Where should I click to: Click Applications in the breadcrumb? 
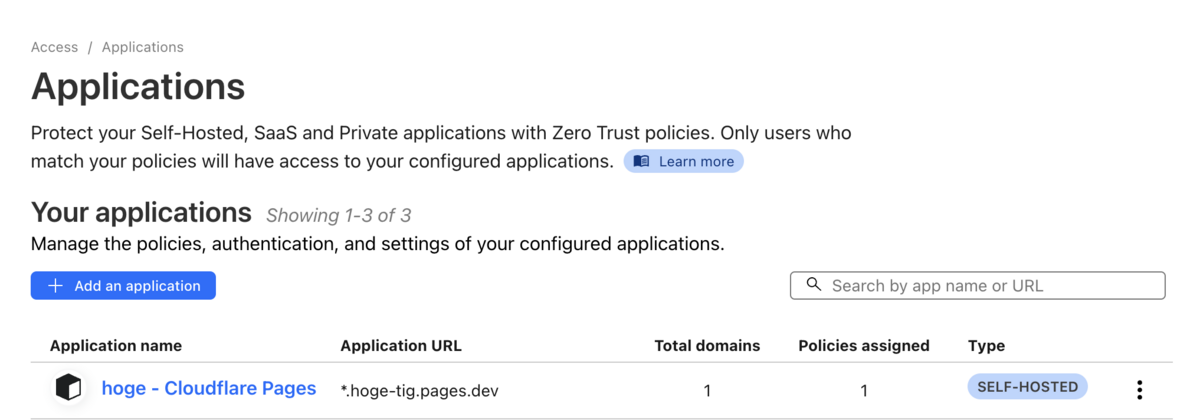coord(142,47)
